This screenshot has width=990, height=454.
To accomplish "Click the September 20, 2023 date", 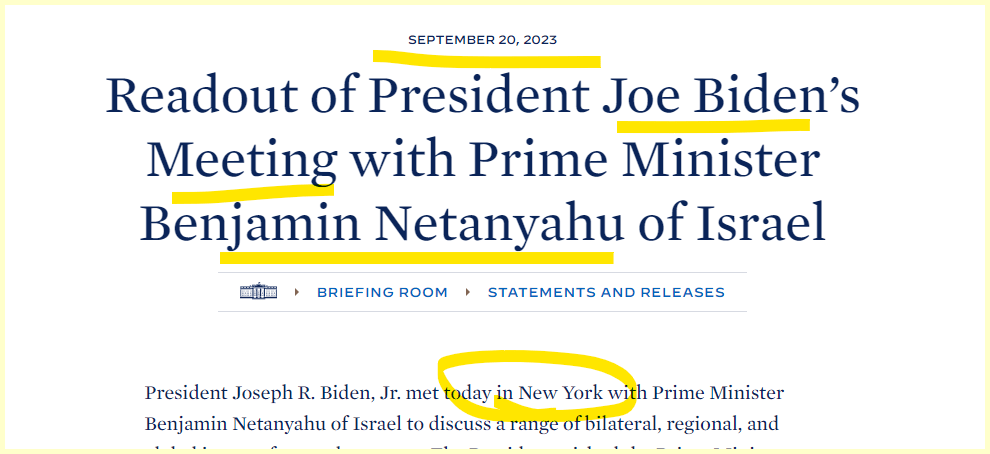I will [x=482, y=40].
